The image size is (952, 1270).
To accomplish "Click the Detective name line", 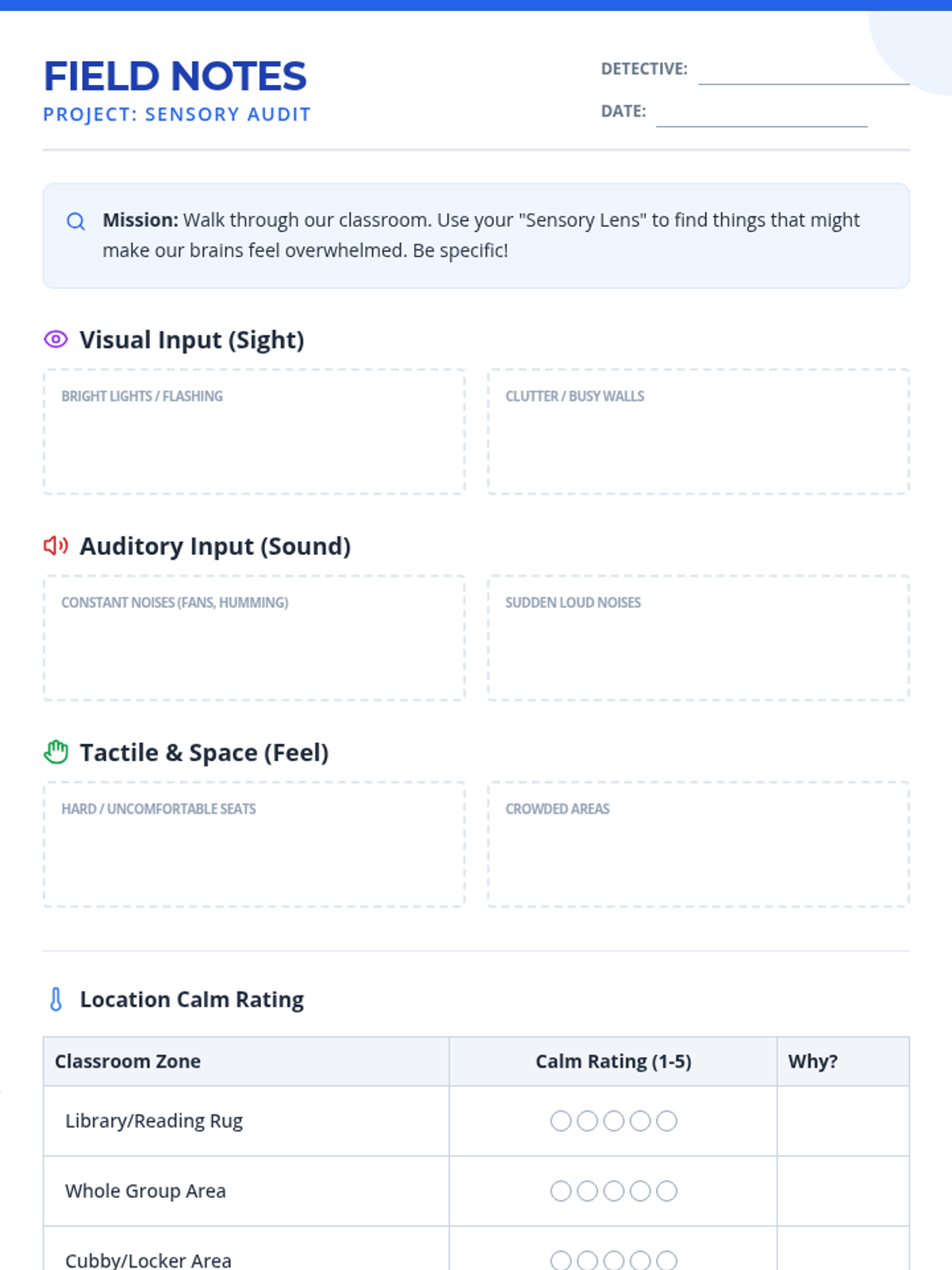I will click(x=803, y=73).
